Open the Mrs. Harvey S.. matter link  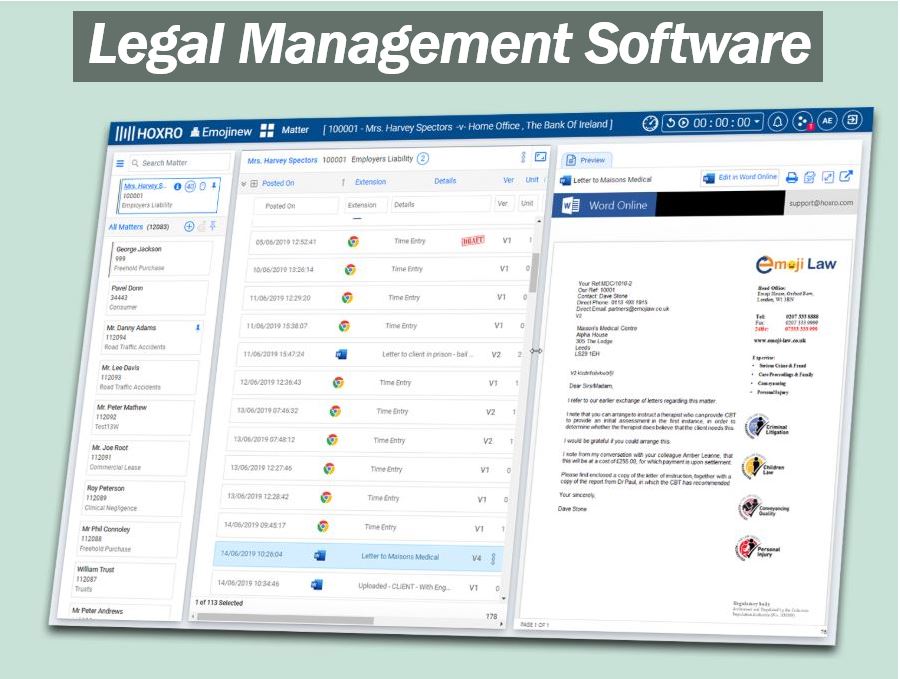(x=146, y=186)
